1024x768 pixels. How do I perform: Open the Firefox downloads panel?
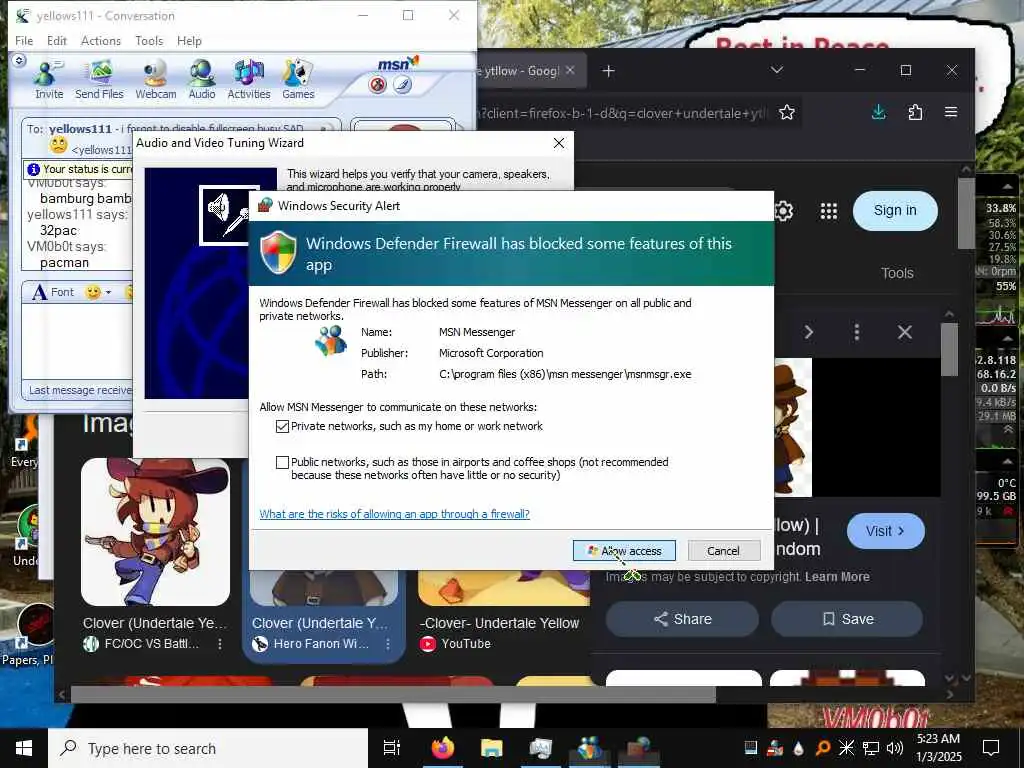[x=879, y=112]
